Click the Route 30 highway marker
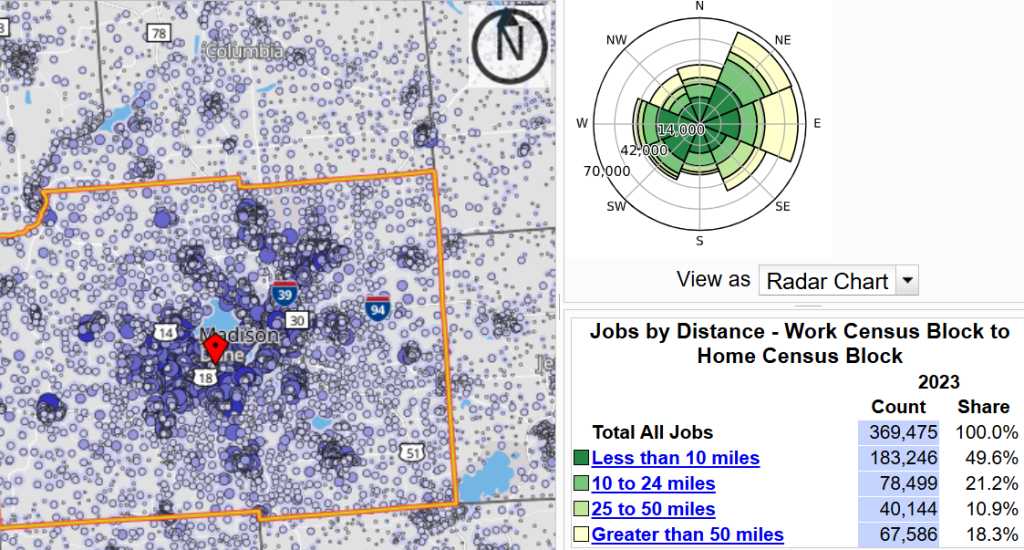This screenshot has width=1024, height=550. (x=296, y=320)
